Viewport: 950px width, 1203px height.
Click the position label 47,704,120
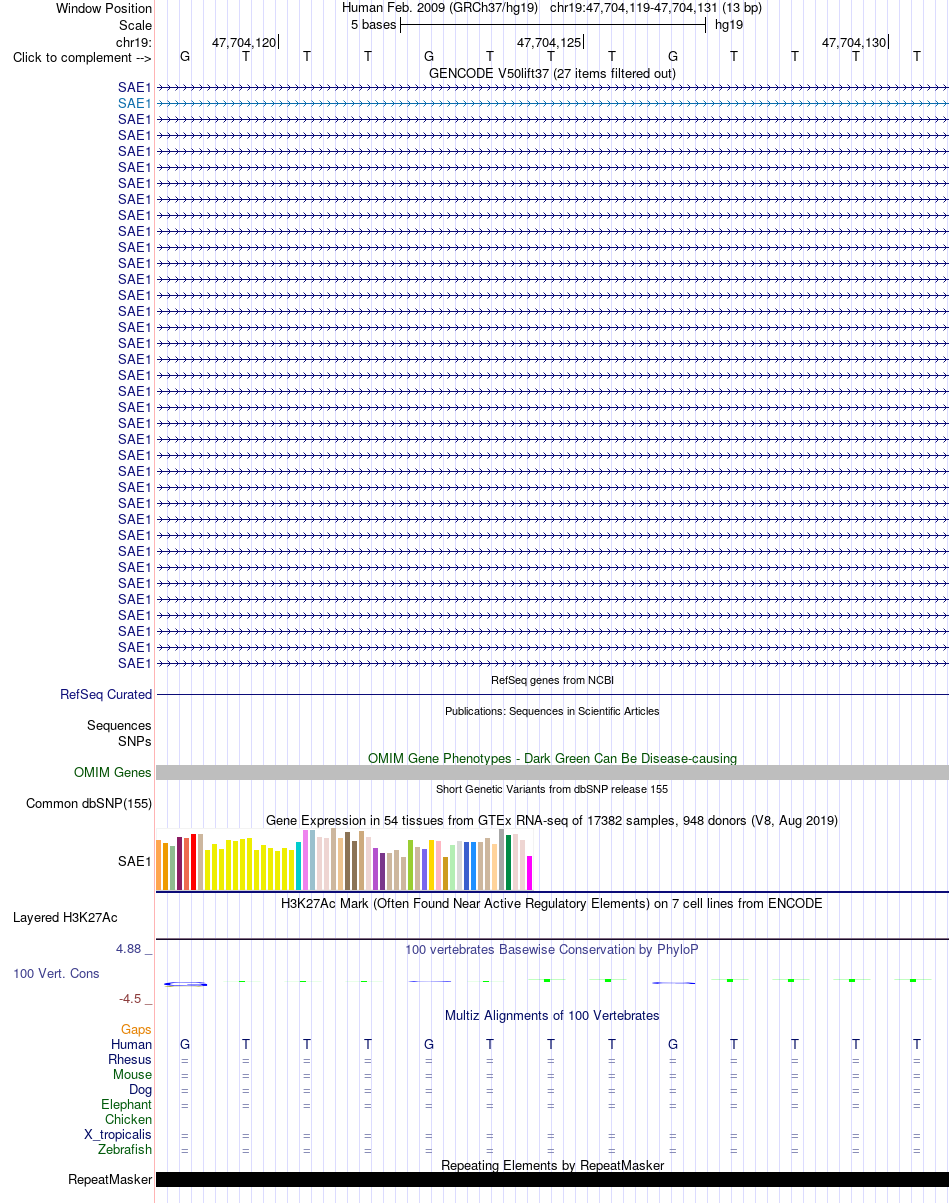click(x=243, y=42)
